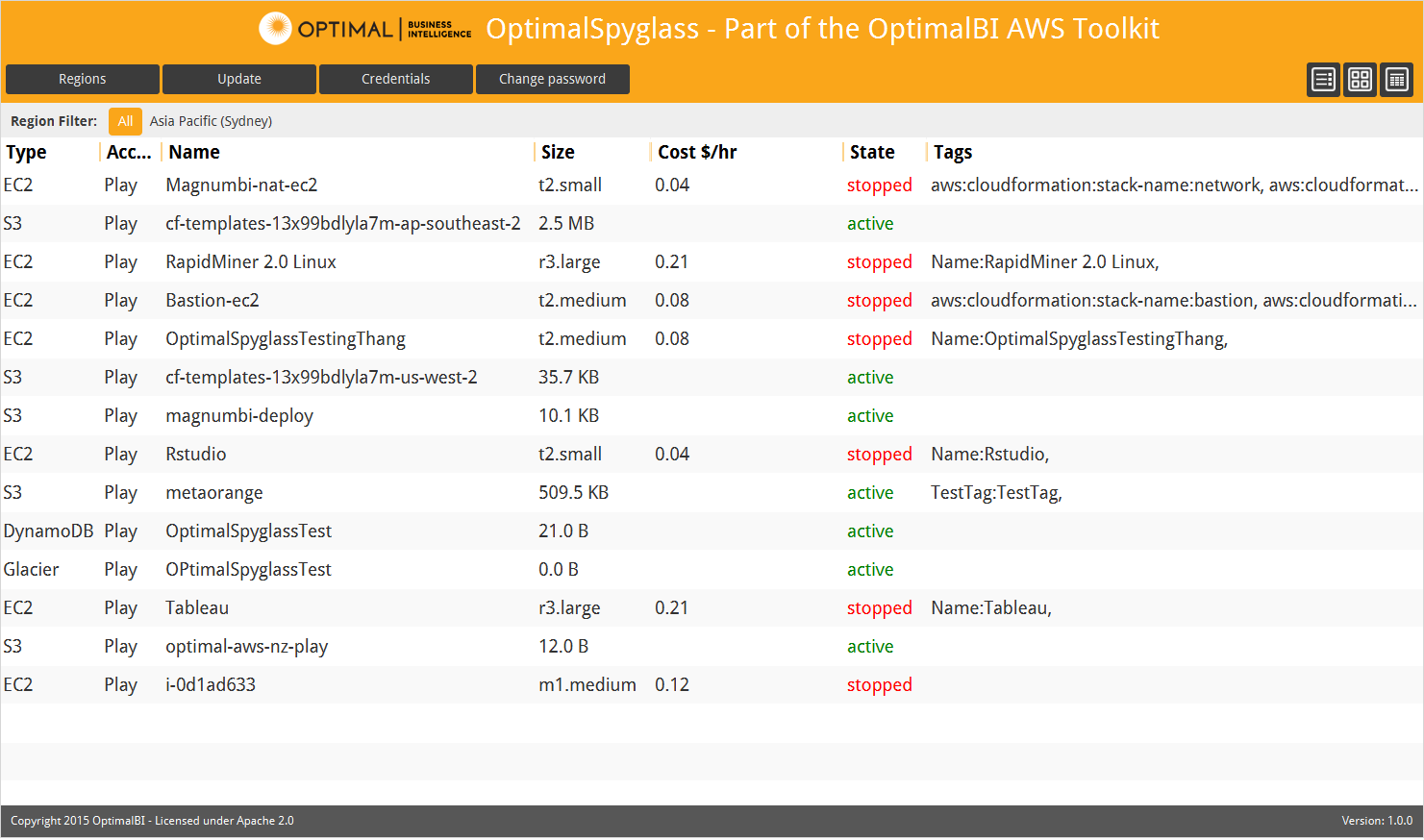The height and width of the screenshot is (840, 1424).
Task: Sort by the Type column header
Action: click(26, 152)
